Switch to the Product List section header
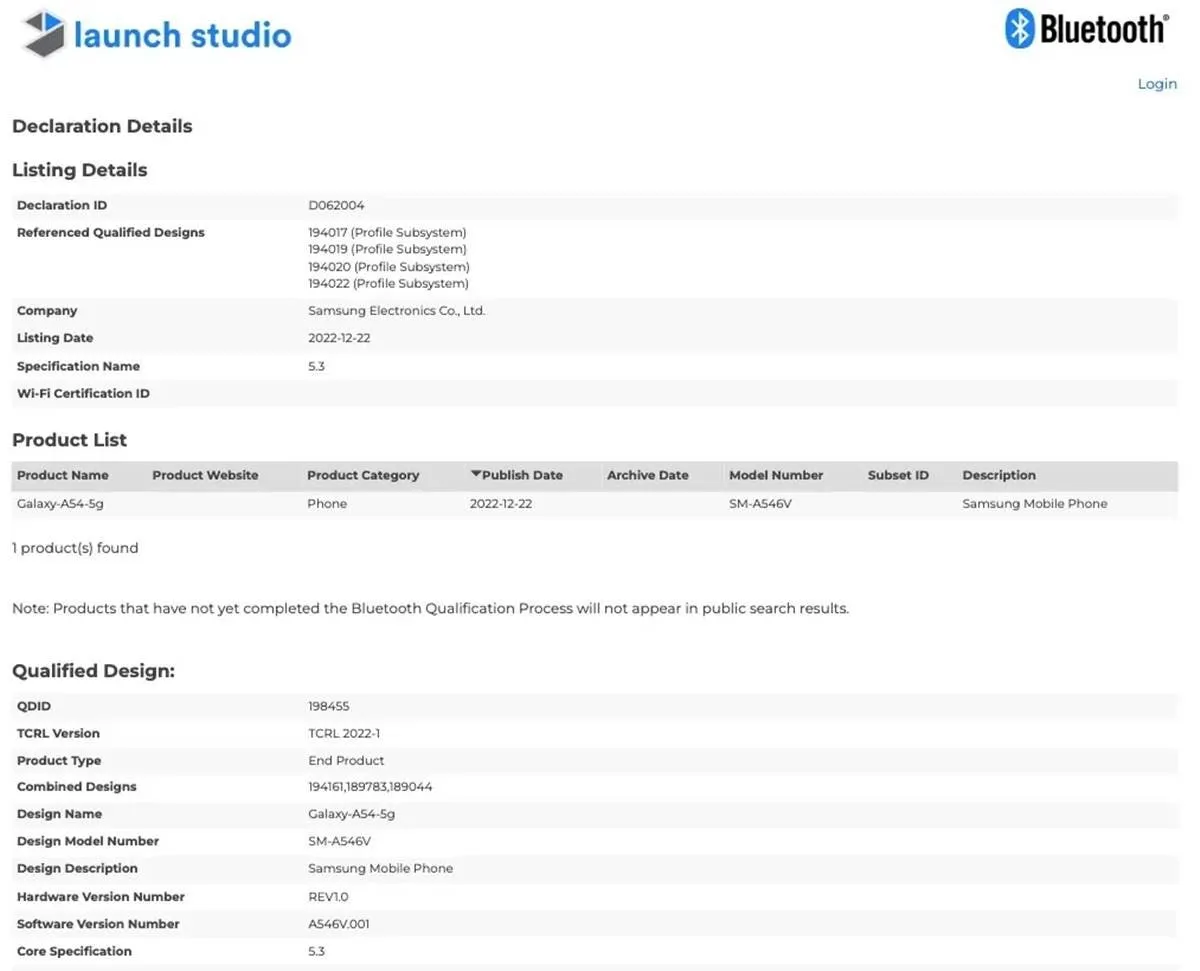 coord(69,440)
